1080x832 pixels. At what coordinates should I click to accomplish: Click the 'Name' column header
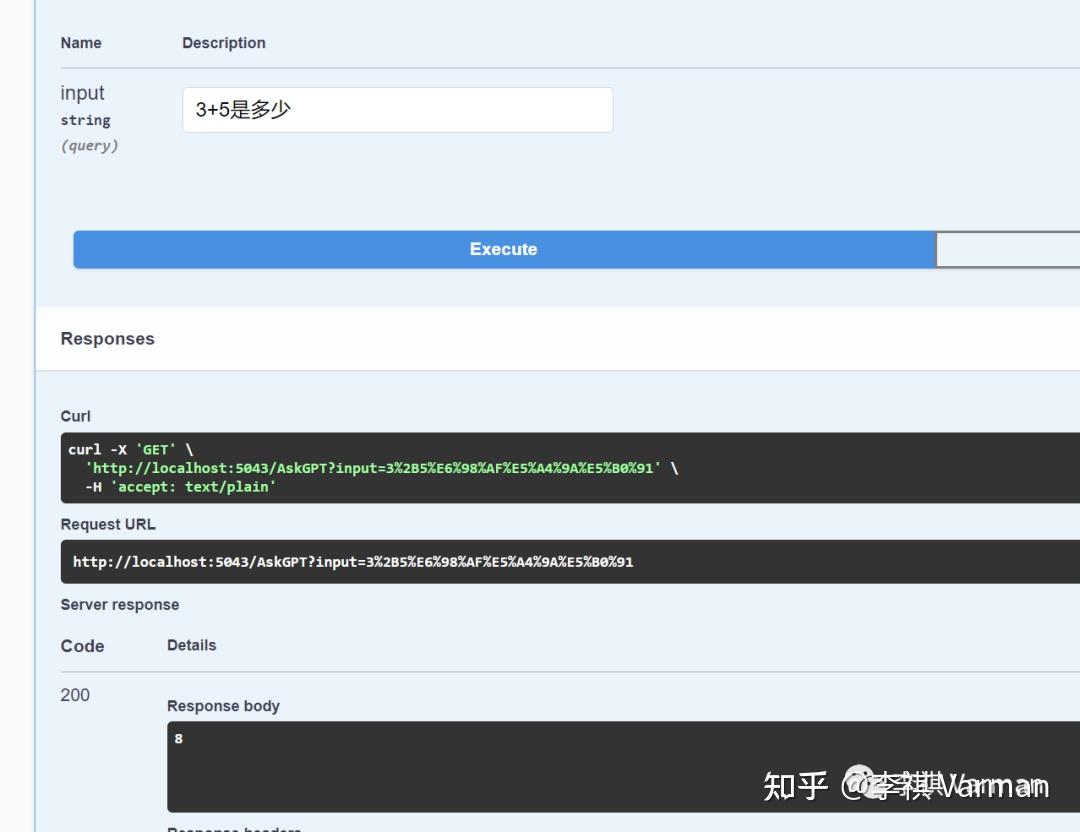click(81, 43)
